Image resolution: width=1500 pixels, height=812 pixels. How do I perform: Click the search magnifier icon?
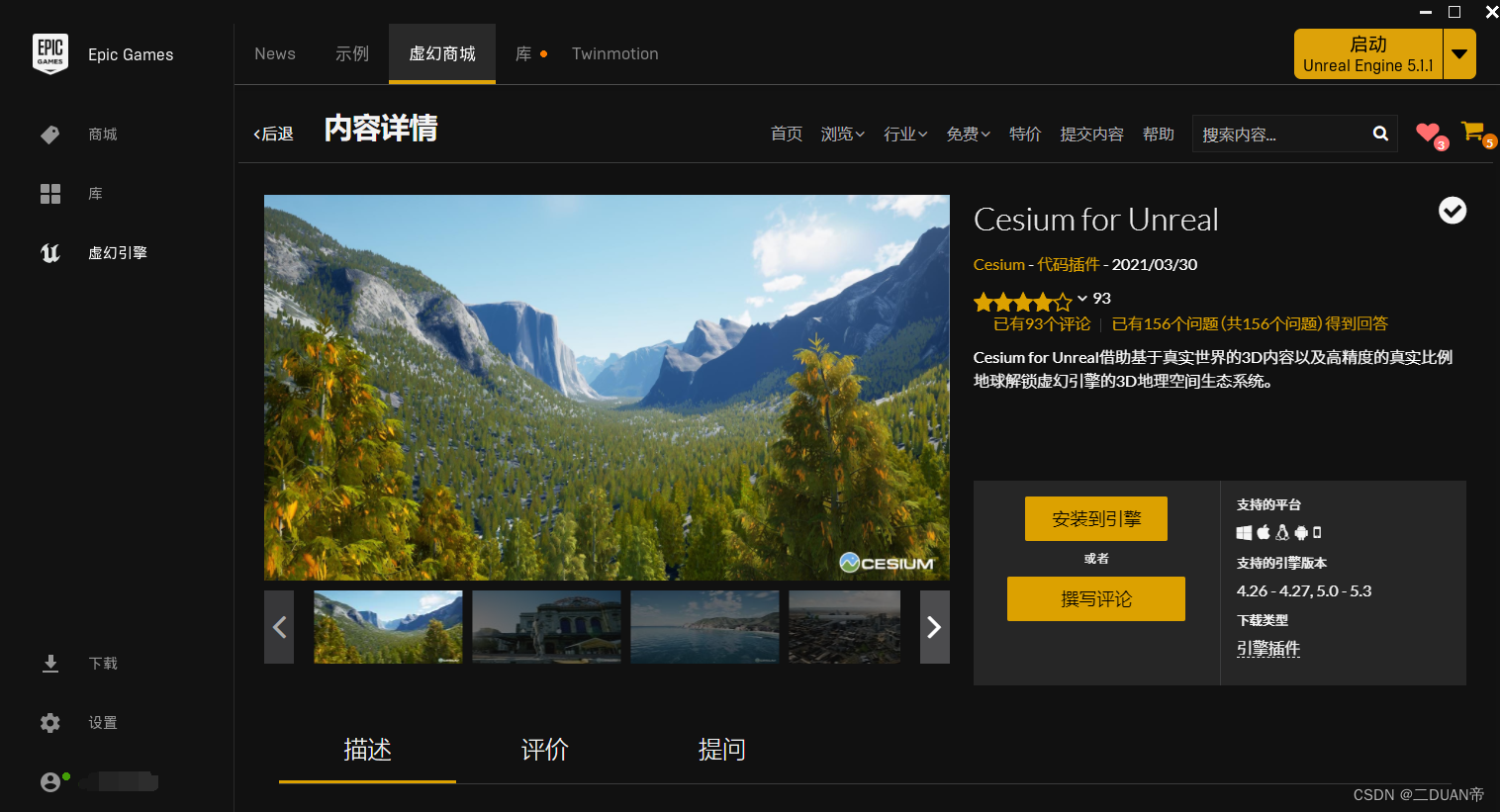(1380, 134)
